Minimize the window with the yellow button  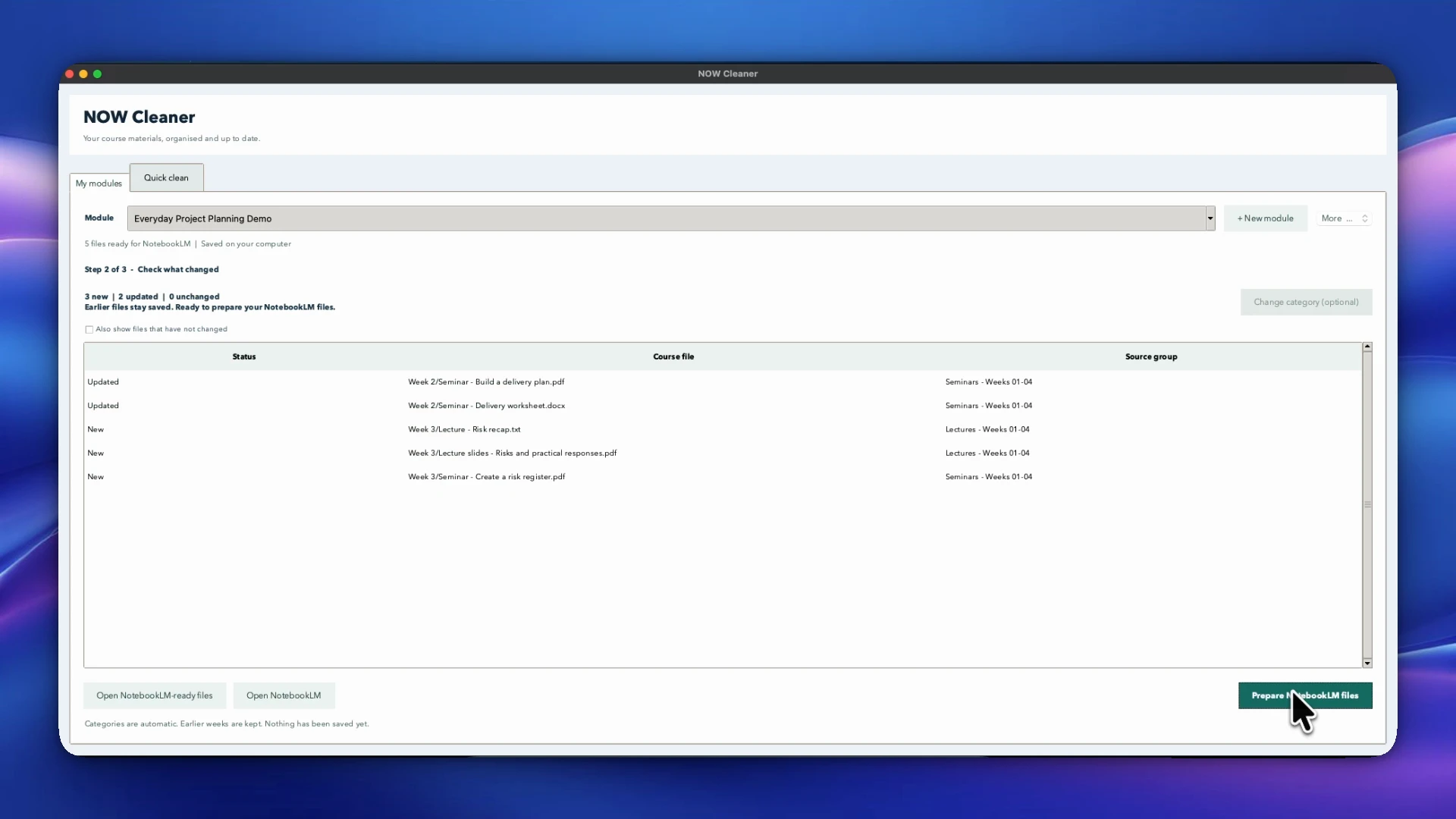tap(83, 74)
